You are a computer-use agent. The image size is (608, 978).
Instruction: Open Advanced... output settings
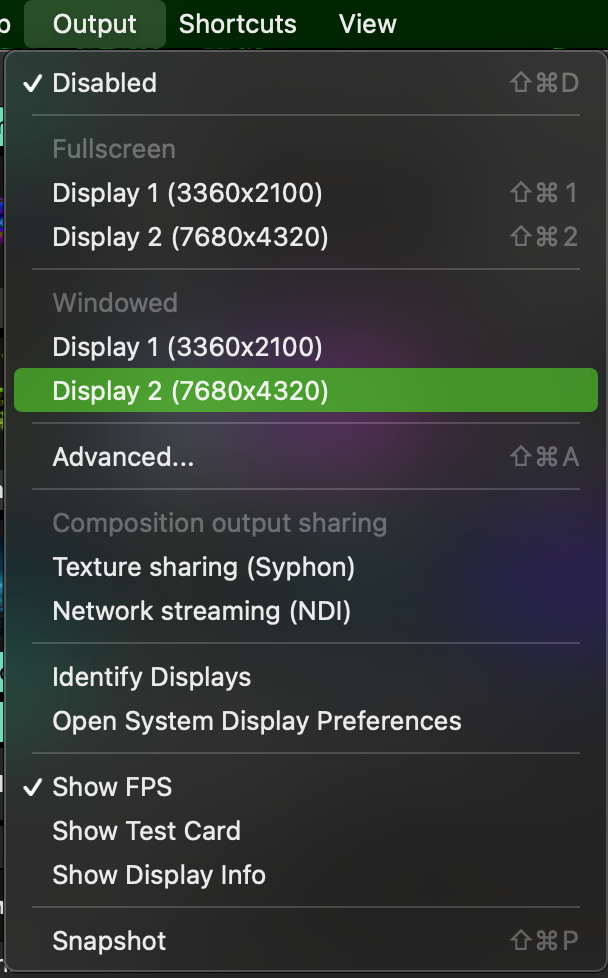tap(123, 457)
